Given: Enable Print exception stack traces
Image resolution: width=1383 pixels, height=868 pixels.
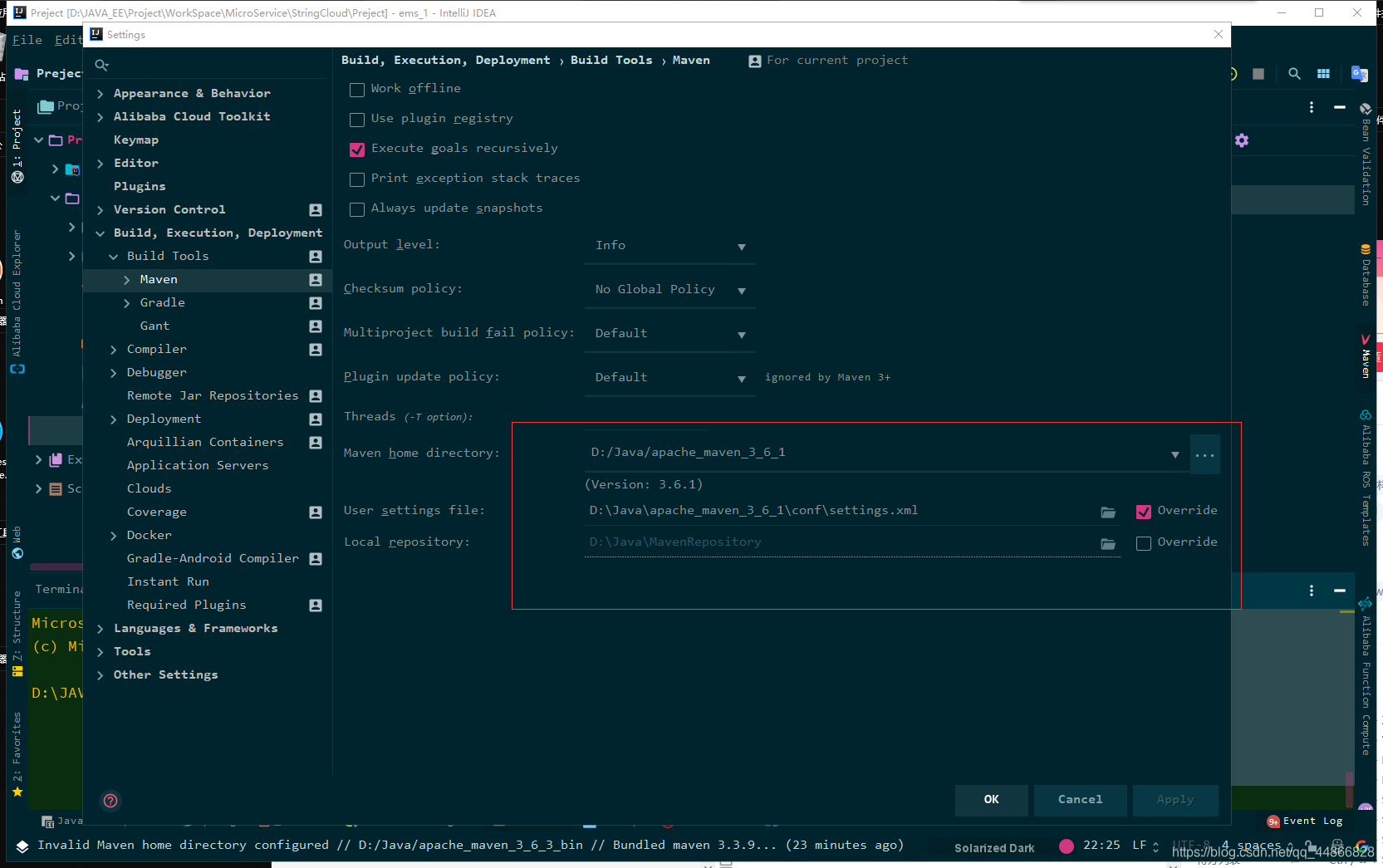Looking at the screenshot, I should [x=357, y=179].
